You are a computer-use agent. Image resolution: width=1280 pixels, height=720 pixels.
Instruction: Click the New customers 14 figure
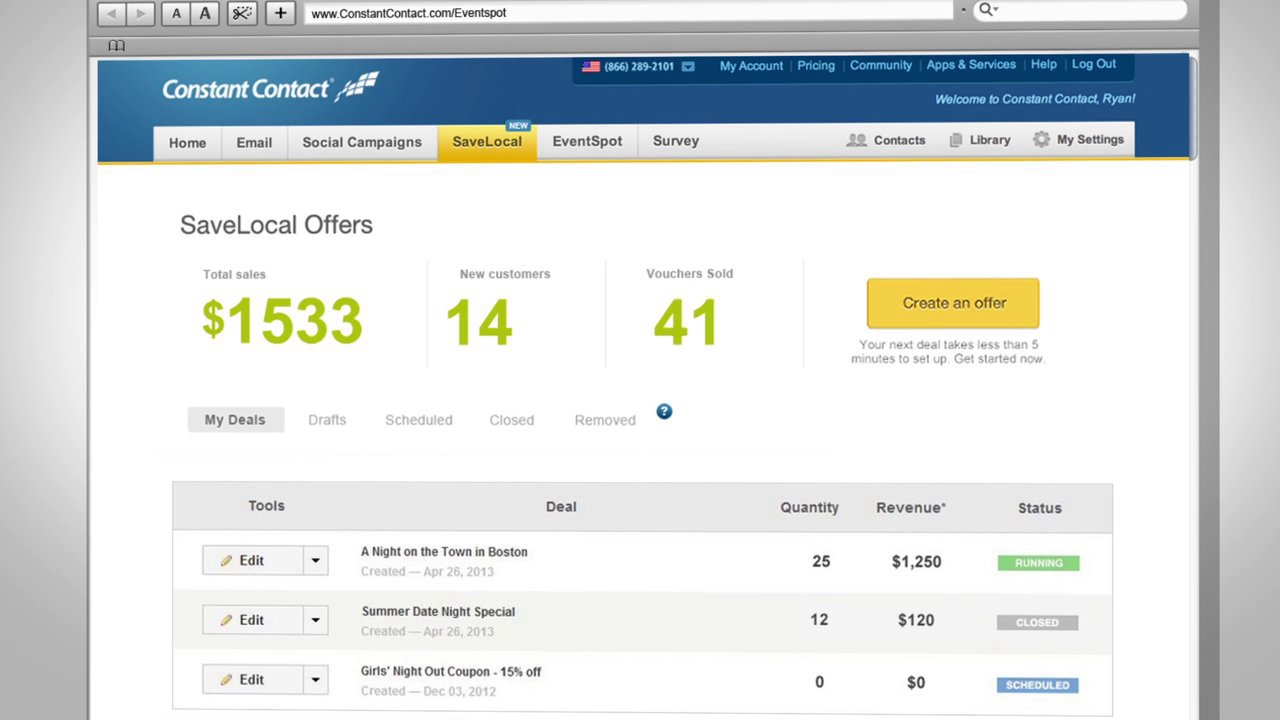[479, 323]
